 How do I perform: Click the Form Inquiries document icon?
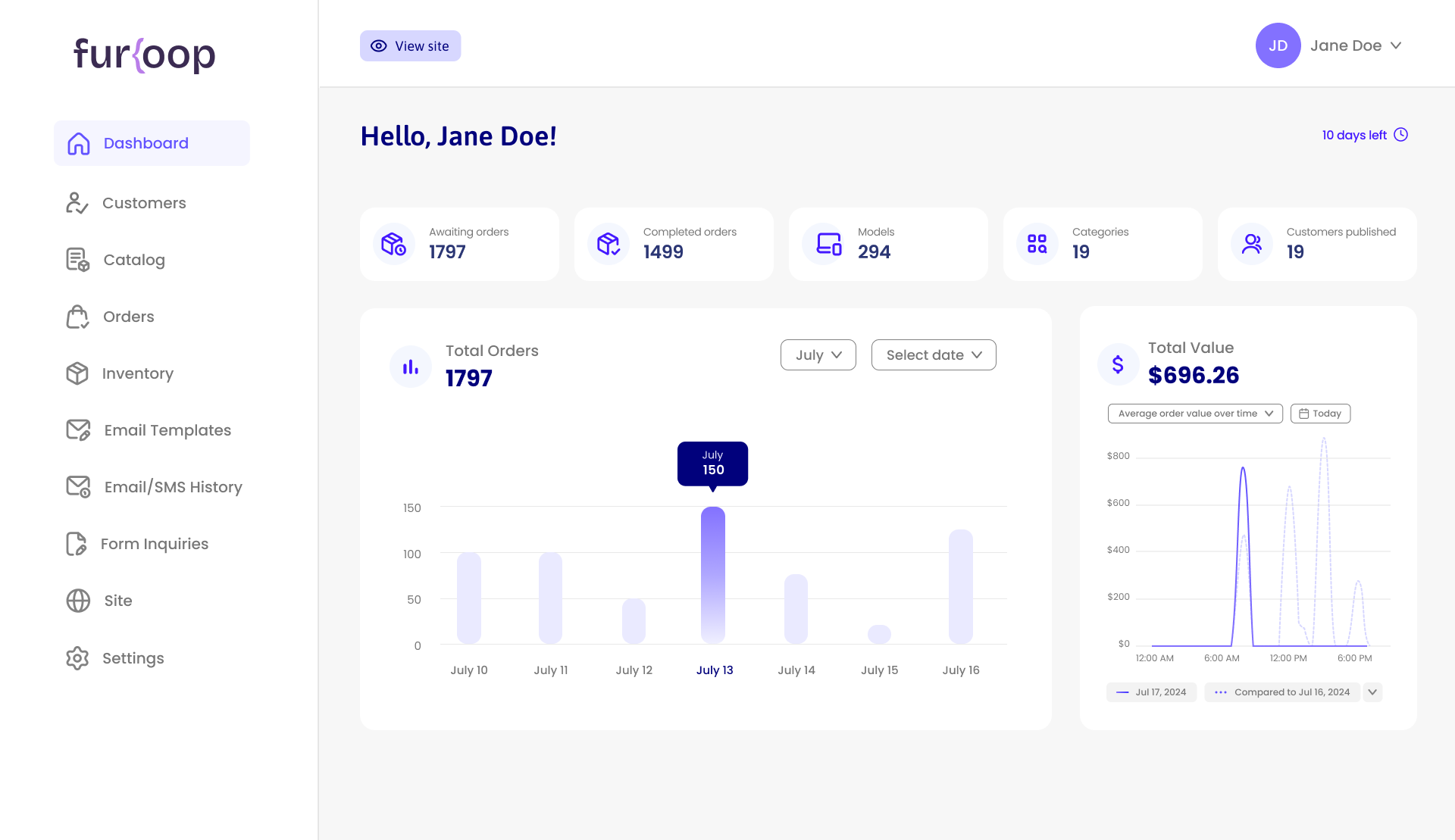pyautogui.click(x=76, y=544)
